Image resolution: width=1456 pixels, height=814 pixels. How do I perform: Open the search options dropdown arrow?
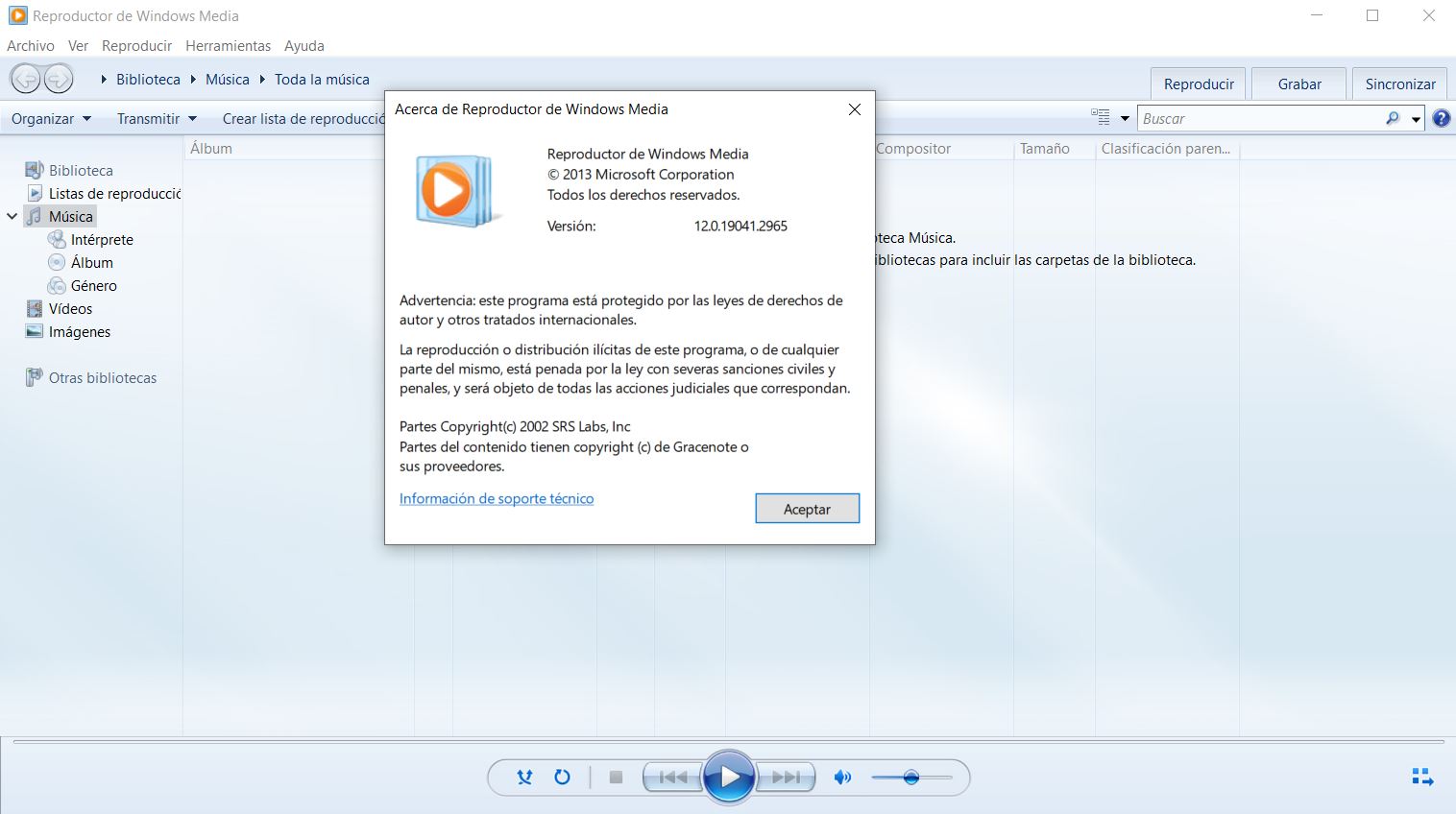tap(1416, 119)
